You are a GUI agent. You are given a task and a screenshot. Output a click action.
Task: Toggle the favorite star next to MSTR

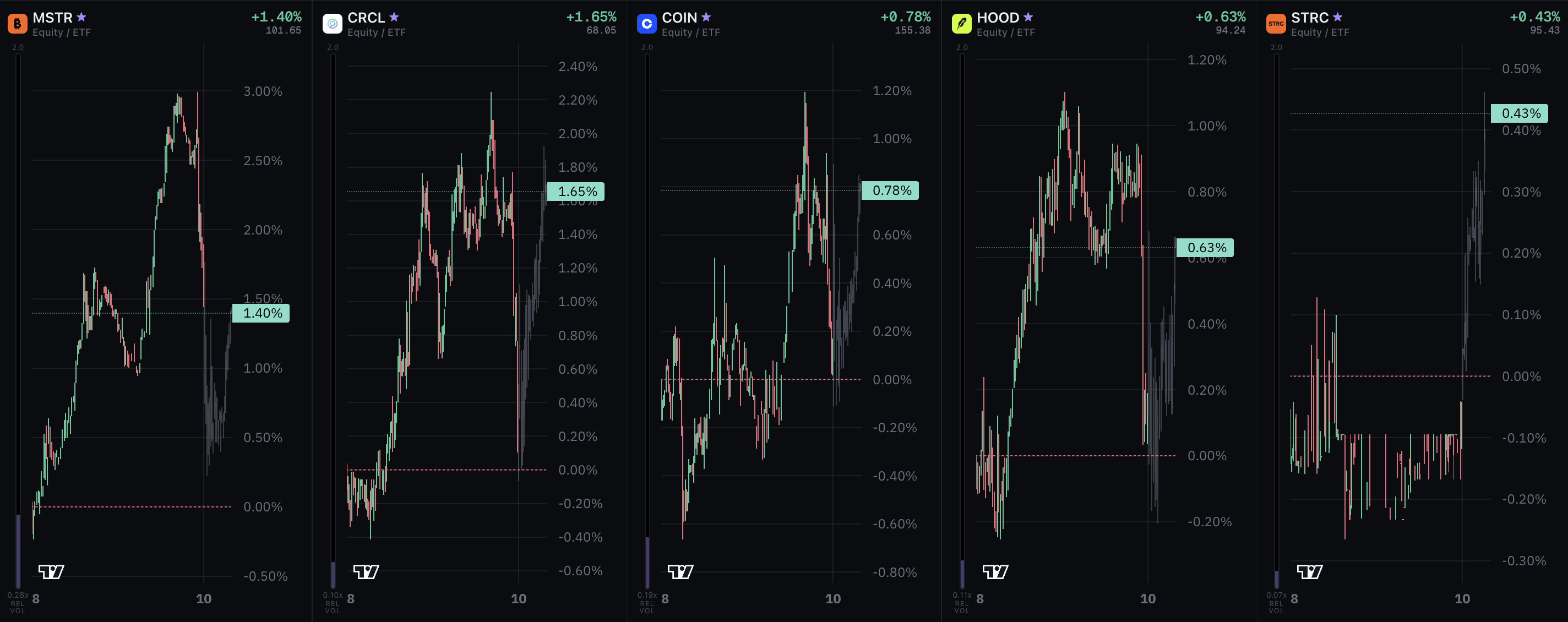(81, 17)
